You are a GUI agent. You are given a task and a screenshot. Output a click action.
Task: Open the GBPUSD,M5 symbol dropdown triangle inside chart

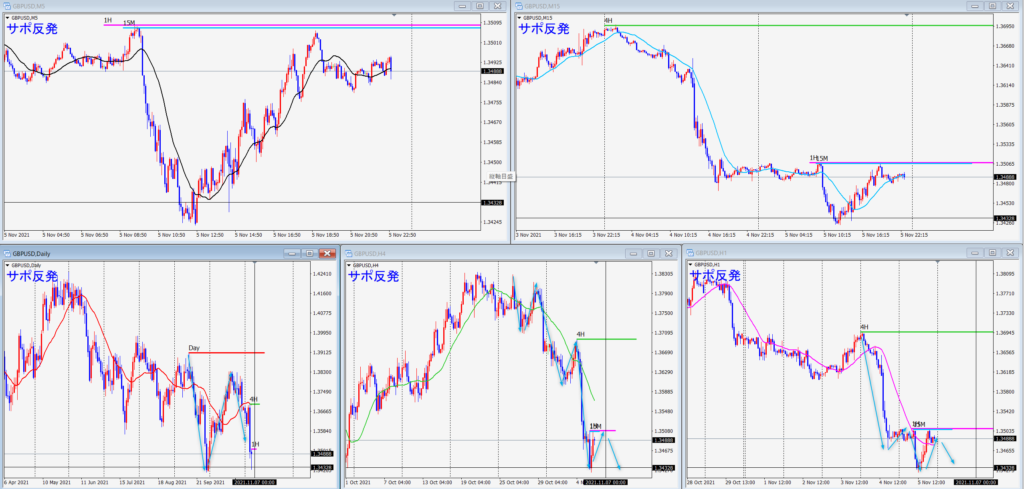[7, 18]
